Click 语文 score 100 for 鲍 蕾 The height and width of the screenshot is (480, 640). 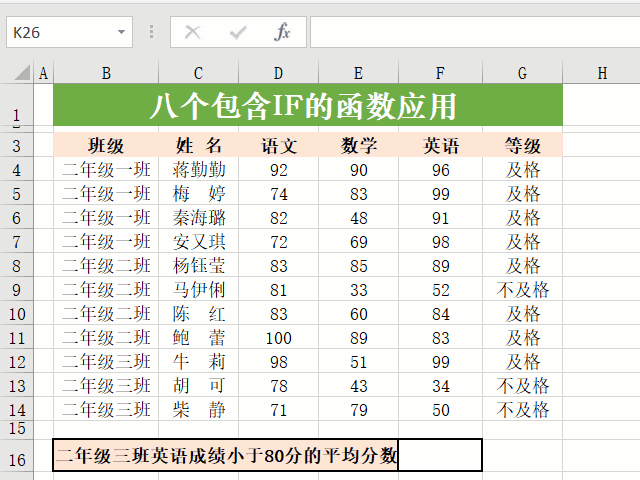[278, 338]
